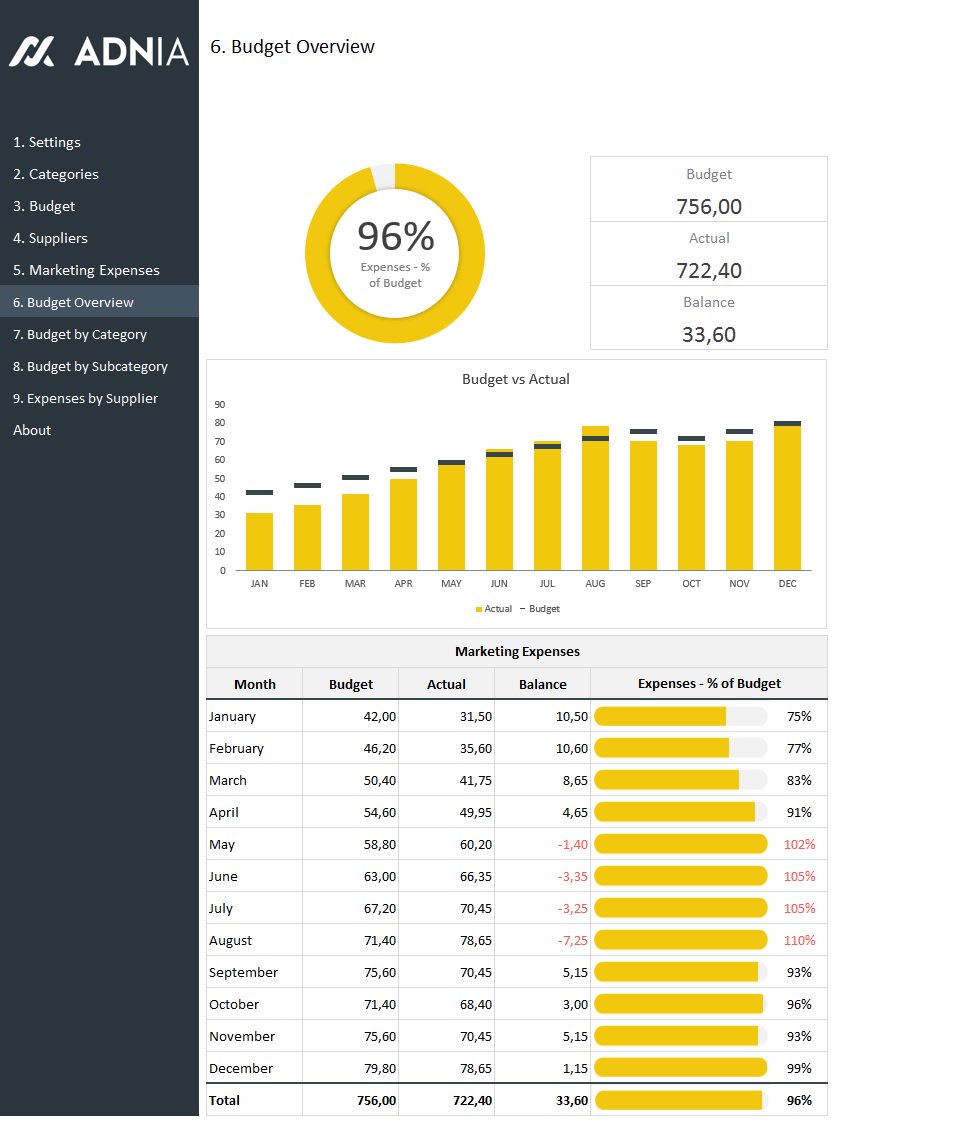Click the 'About' link in sidebar
This screenshot has width=971, height=1125.
click(32, 430)
